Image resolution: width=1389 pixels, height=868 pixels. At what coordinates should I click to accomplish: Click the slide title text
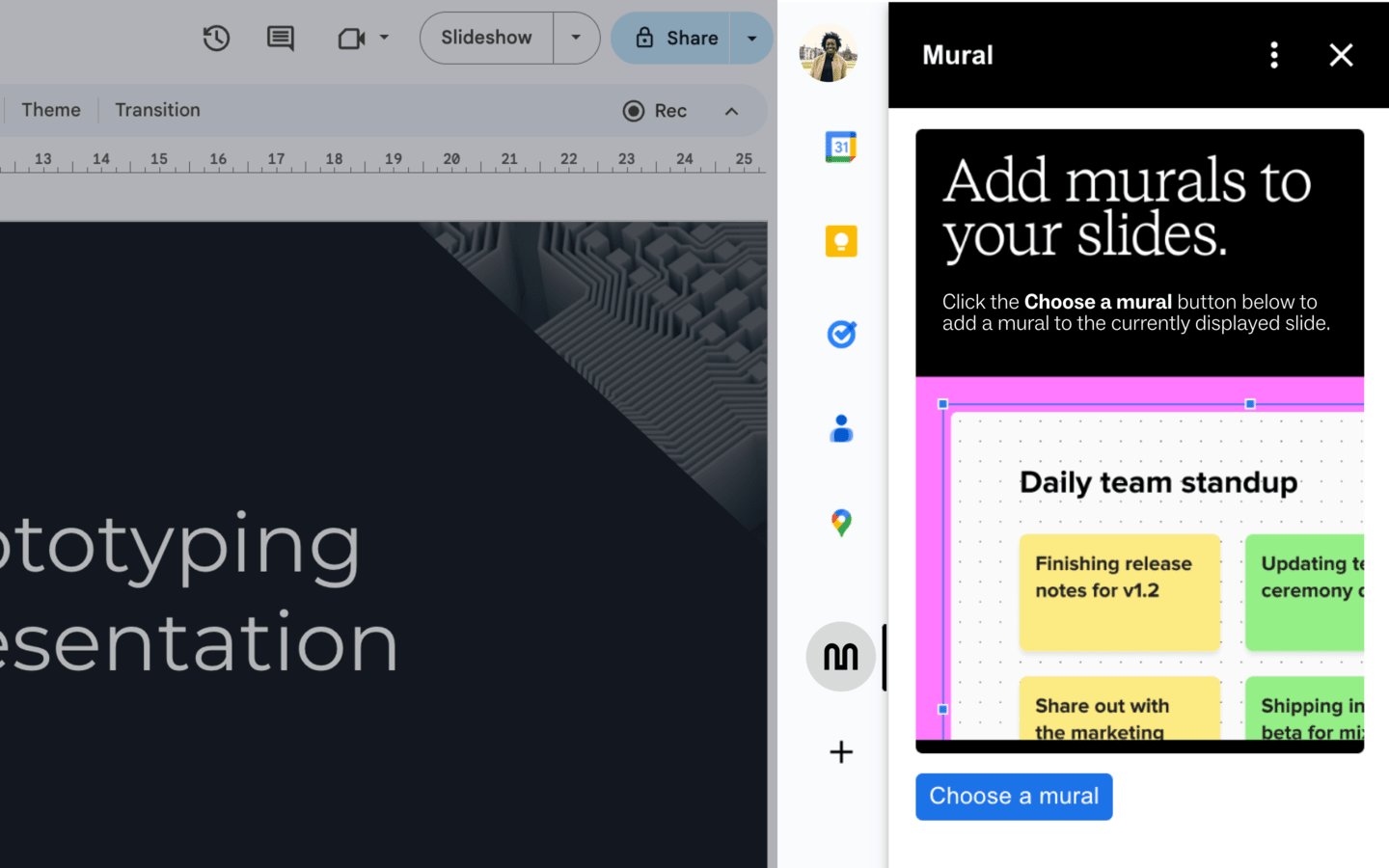[199, 595]
